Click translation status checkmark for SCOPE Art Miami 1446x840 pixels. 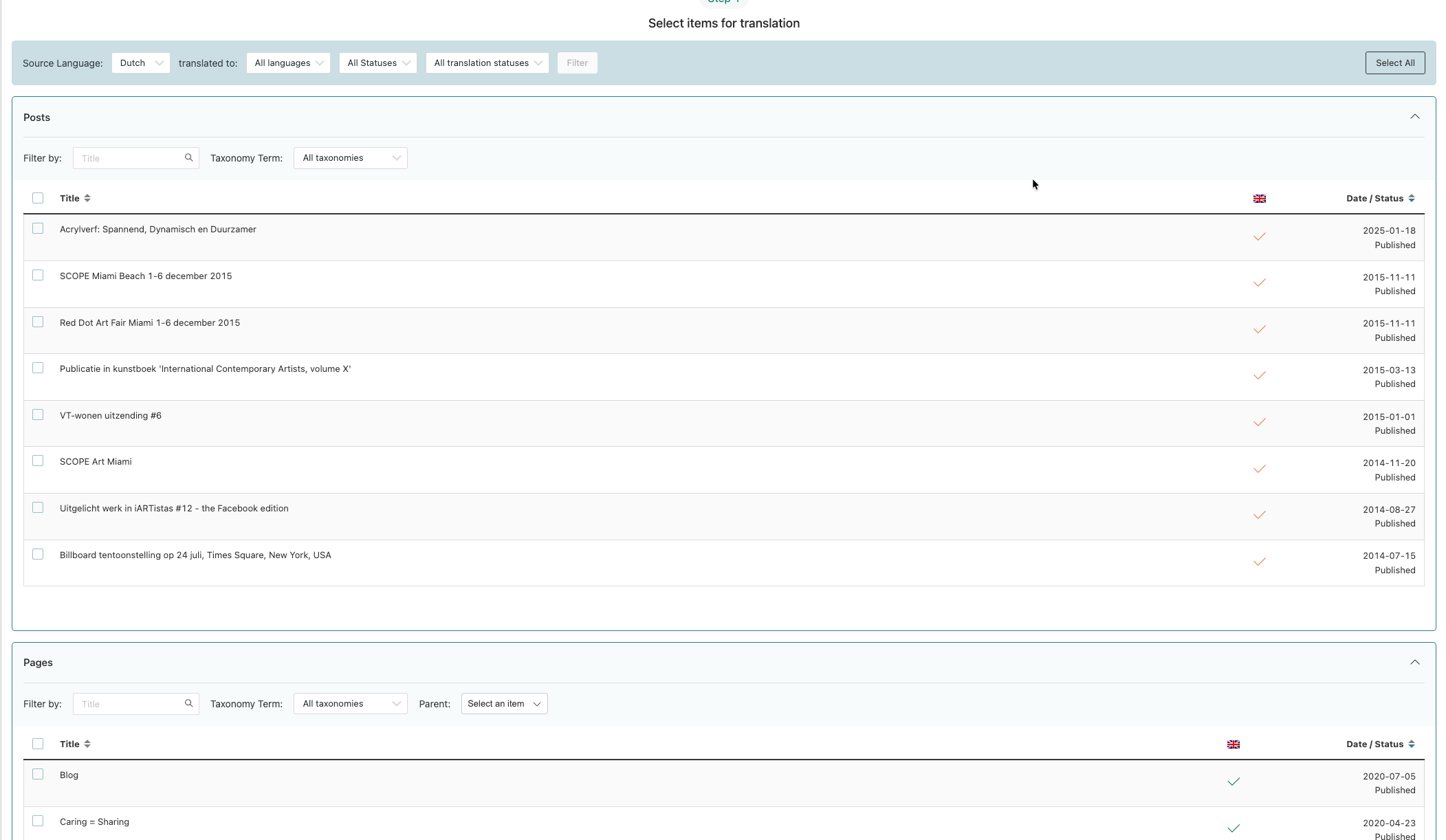coord(1259,469)
